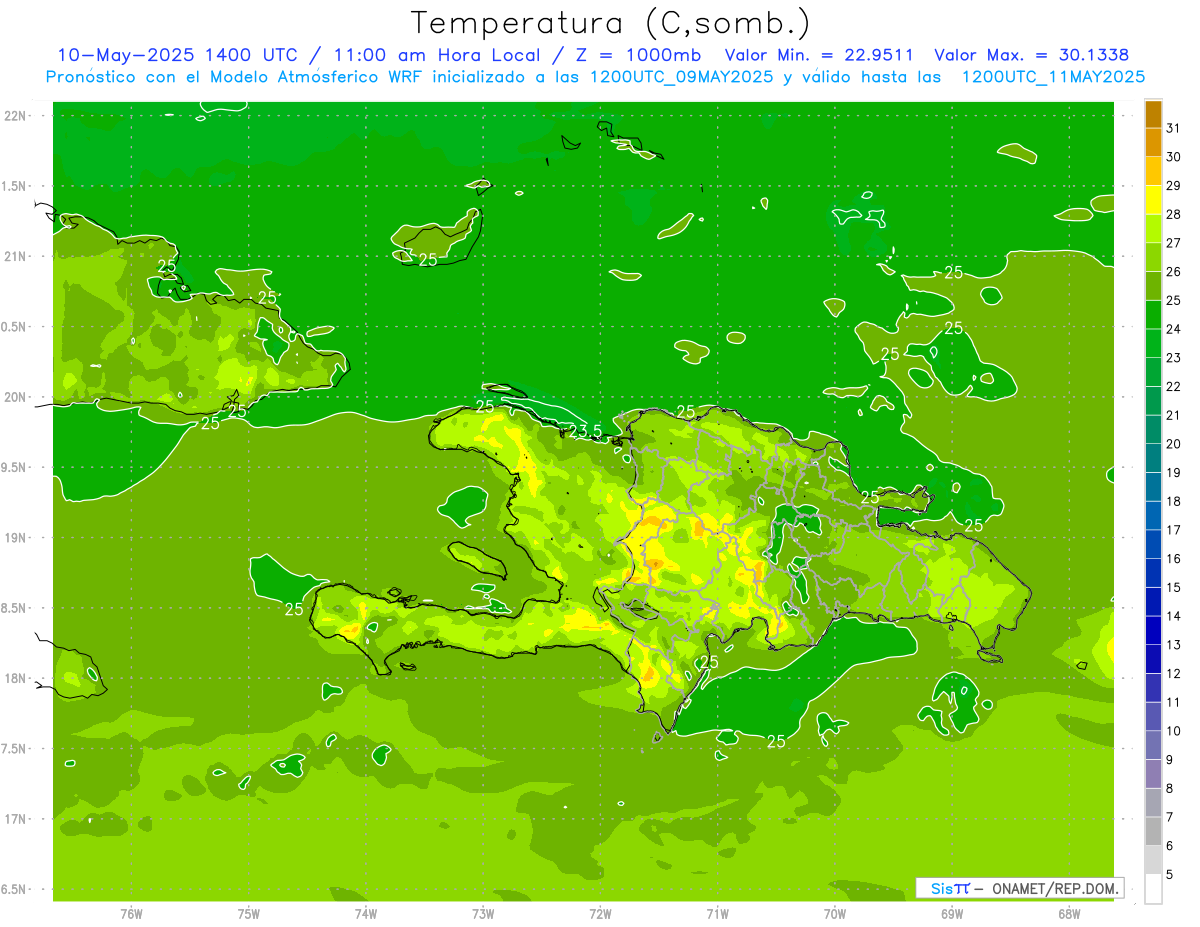Viewport: 1200px width, 927px height.
Task: Click the teal legend swatch between 19 and 20
Action: tap(1153, 458)
